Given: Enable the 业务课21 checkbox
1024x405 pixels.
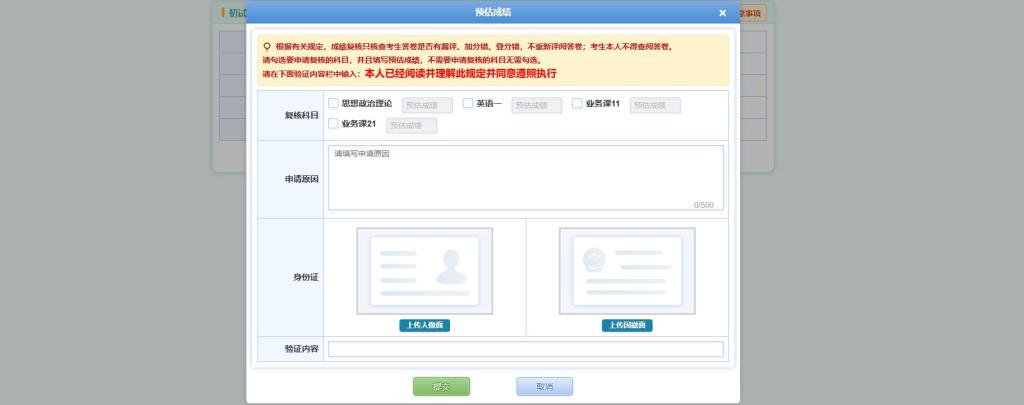Looking at the screenshot, I should 334,124.
